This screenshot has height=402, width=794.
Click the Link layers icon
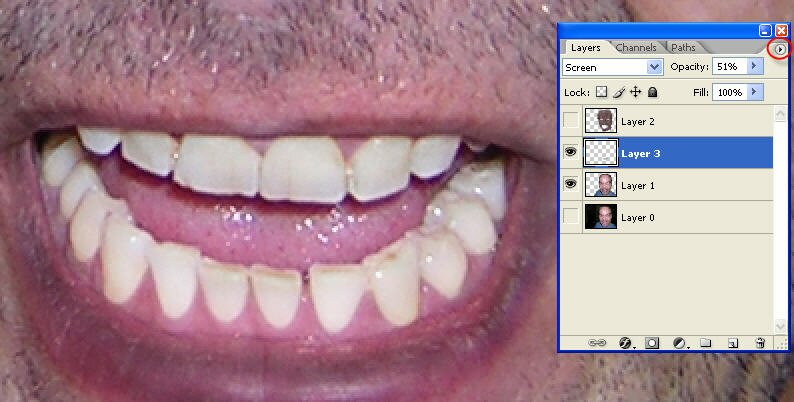[597, 343]
